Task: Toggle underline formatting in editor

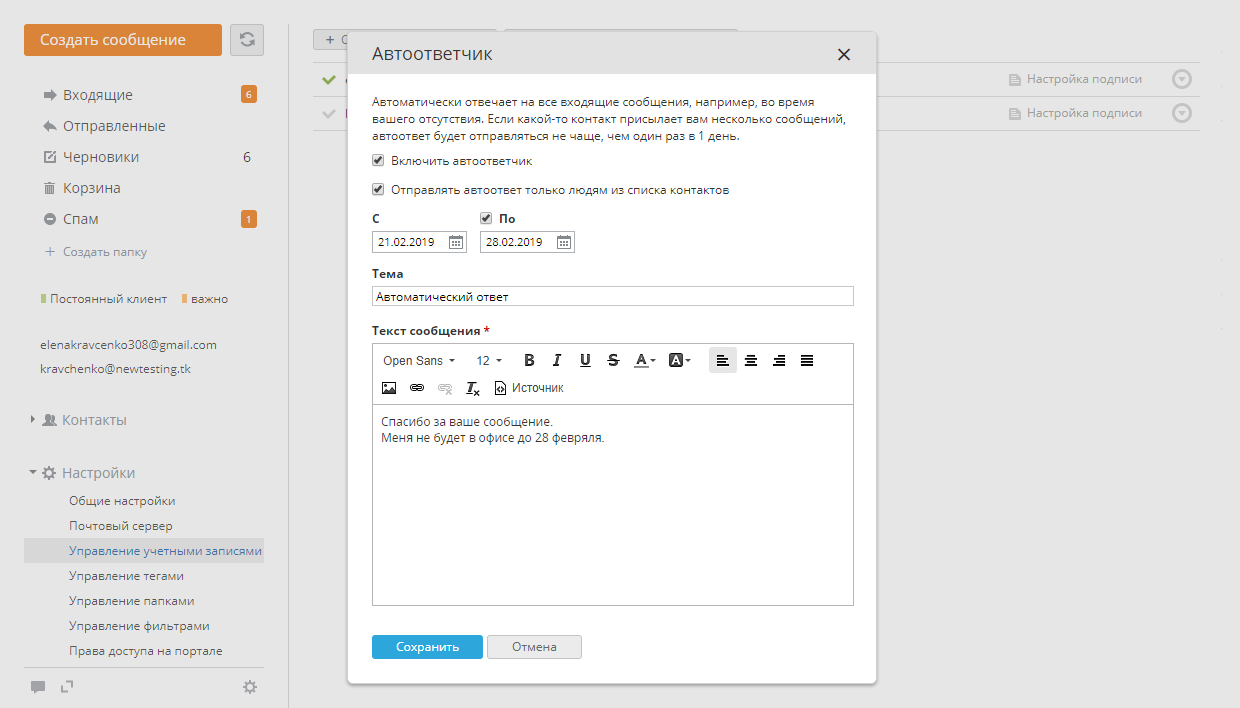Action: point(585,360)
